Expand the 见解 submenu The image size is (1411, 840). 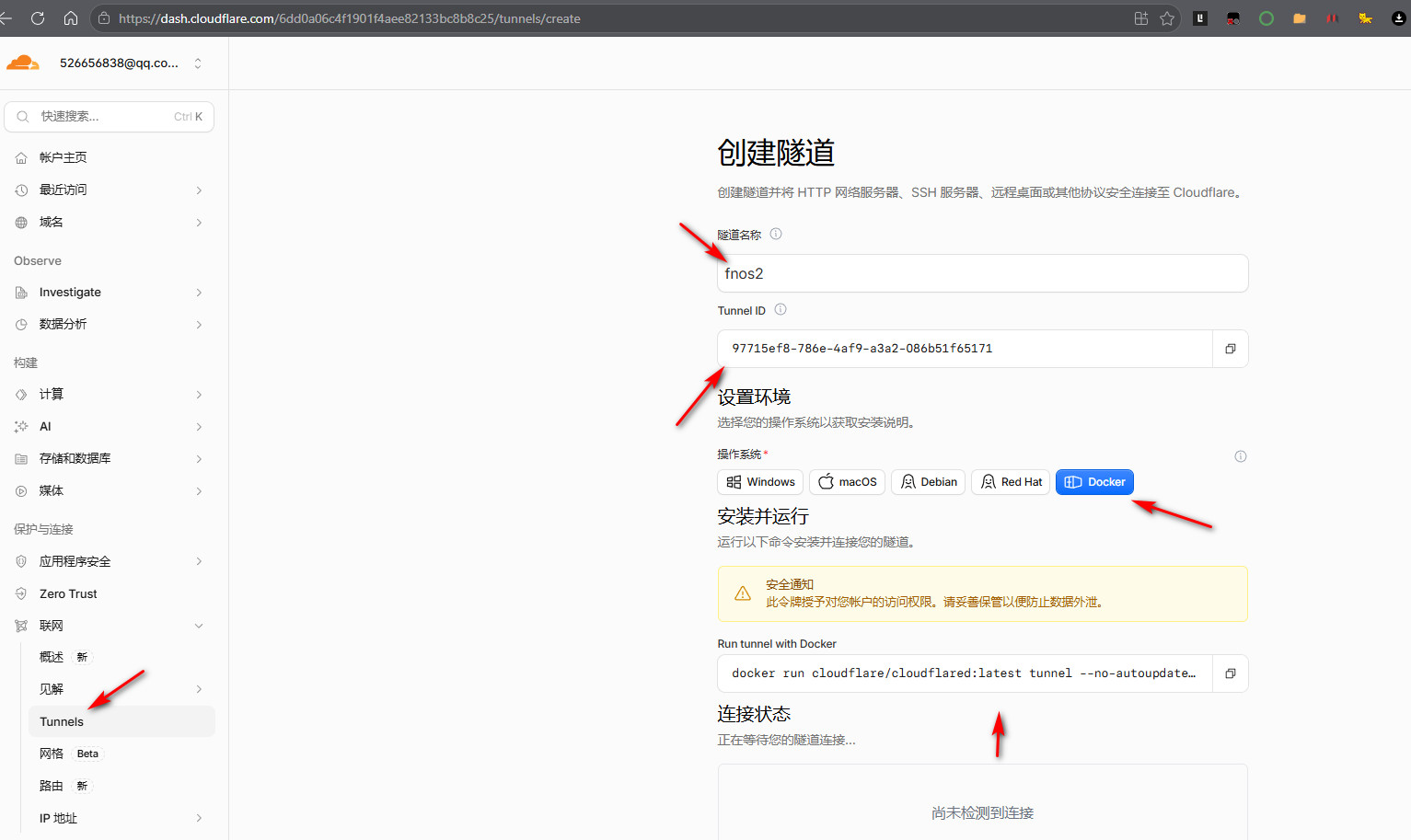pos(199,689)
